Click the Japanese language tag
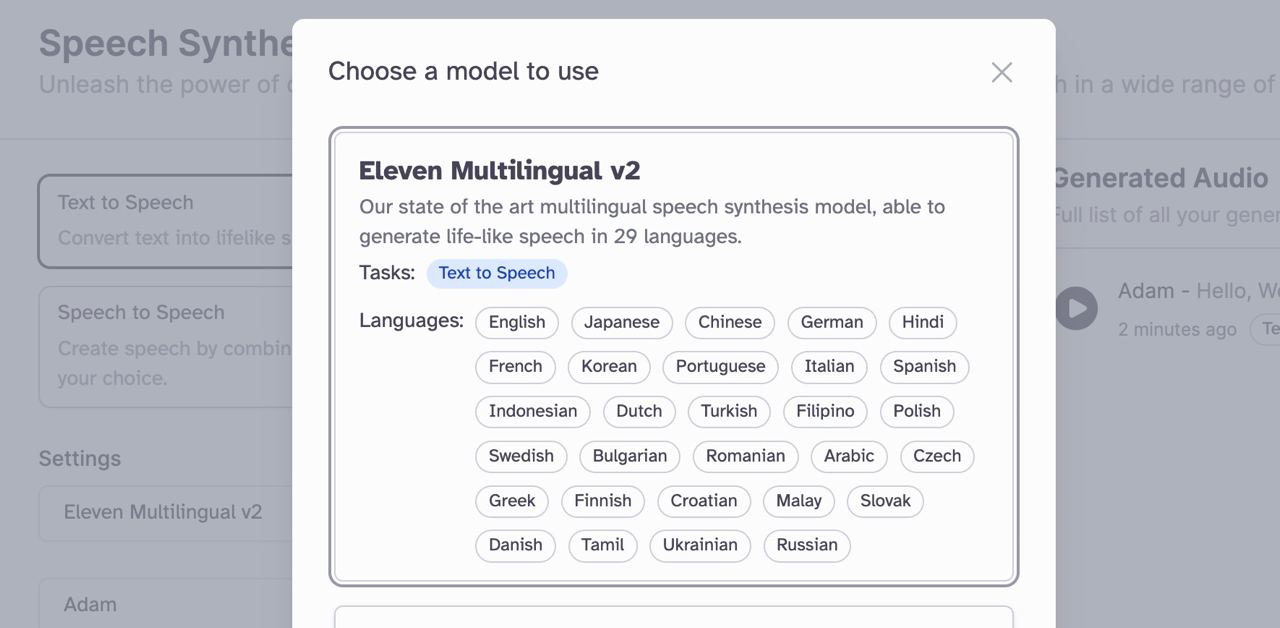This screenshot has width=1280, height=628. [622, 322]
